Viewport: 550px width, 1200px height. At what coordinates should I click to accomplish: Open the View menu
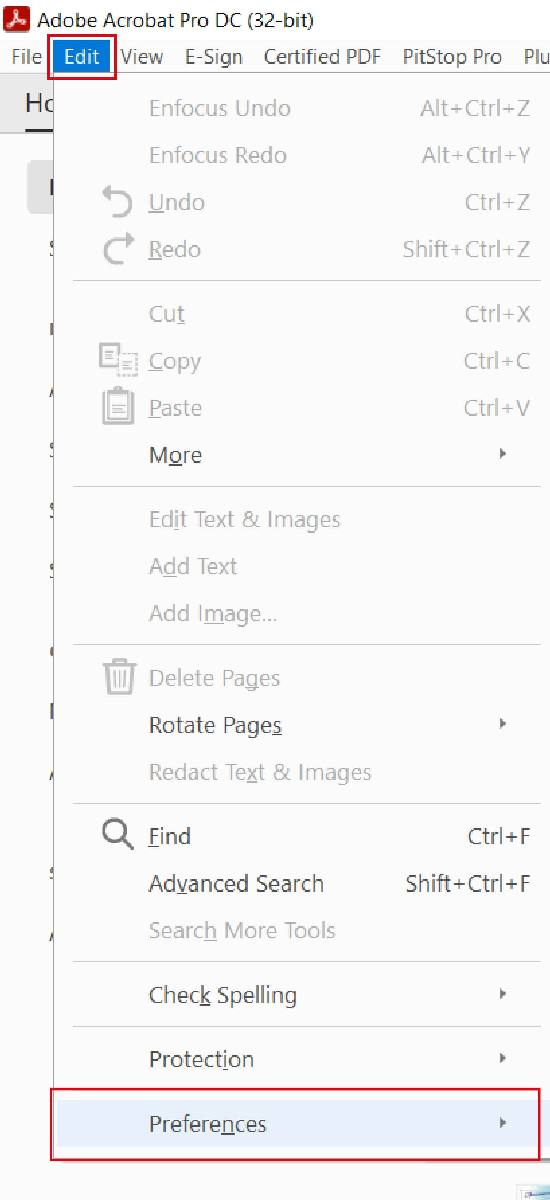(x=142, y=56)
